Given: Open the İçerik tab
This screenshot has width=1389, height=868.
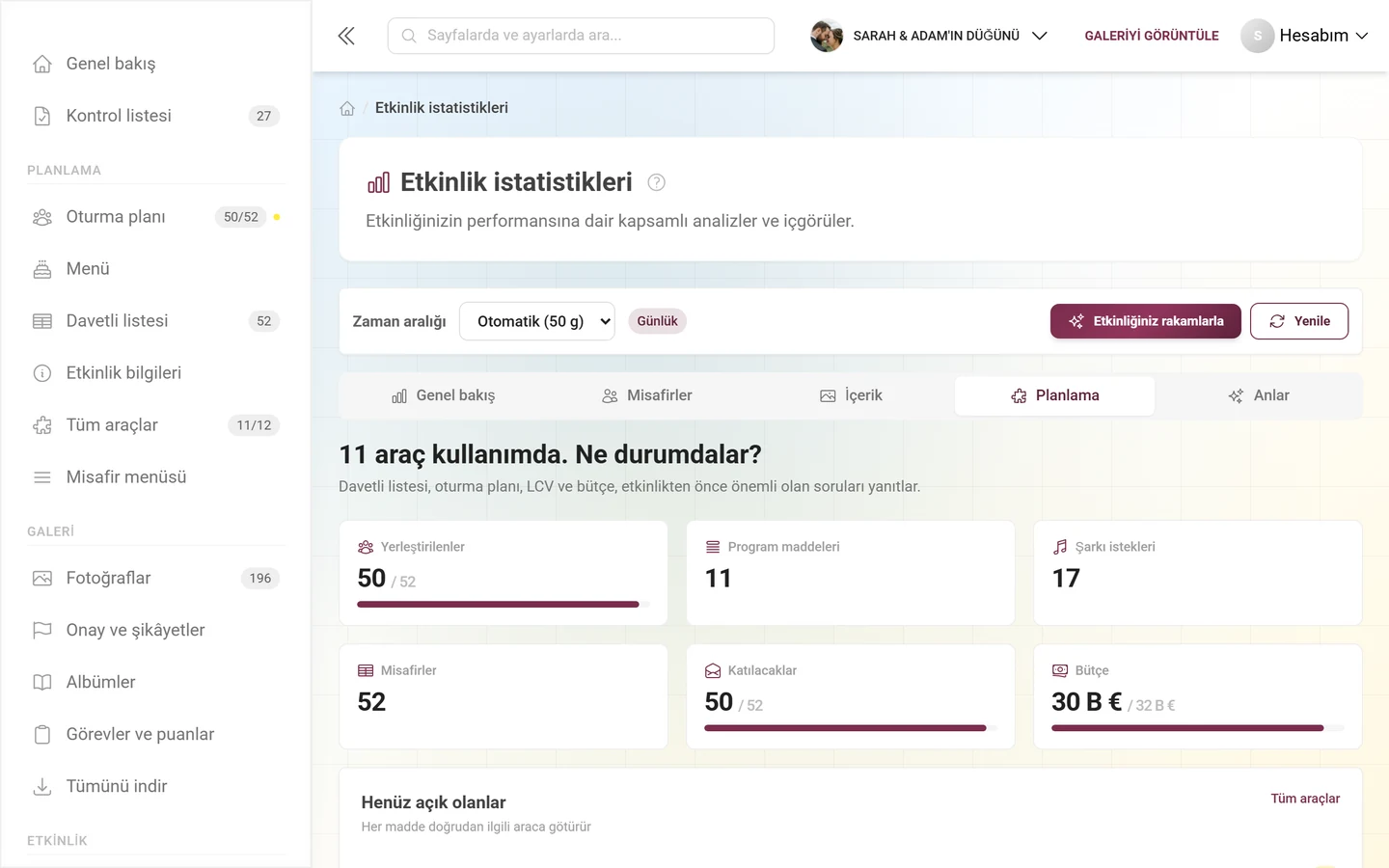Looking at the screenshot, I should (x=851, y=395).
